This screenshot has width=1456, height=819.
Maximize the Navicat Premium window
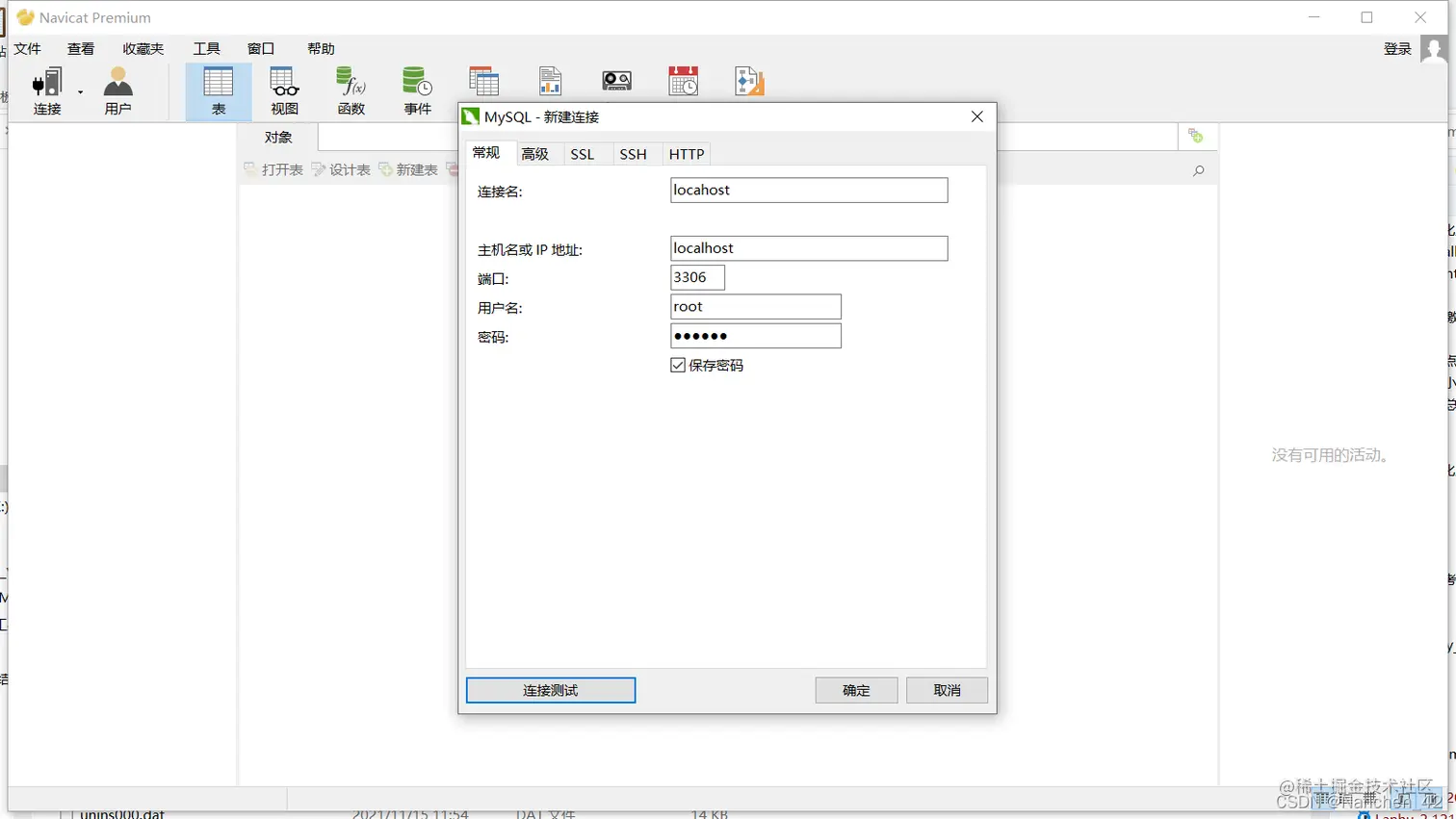(1366, 17)
